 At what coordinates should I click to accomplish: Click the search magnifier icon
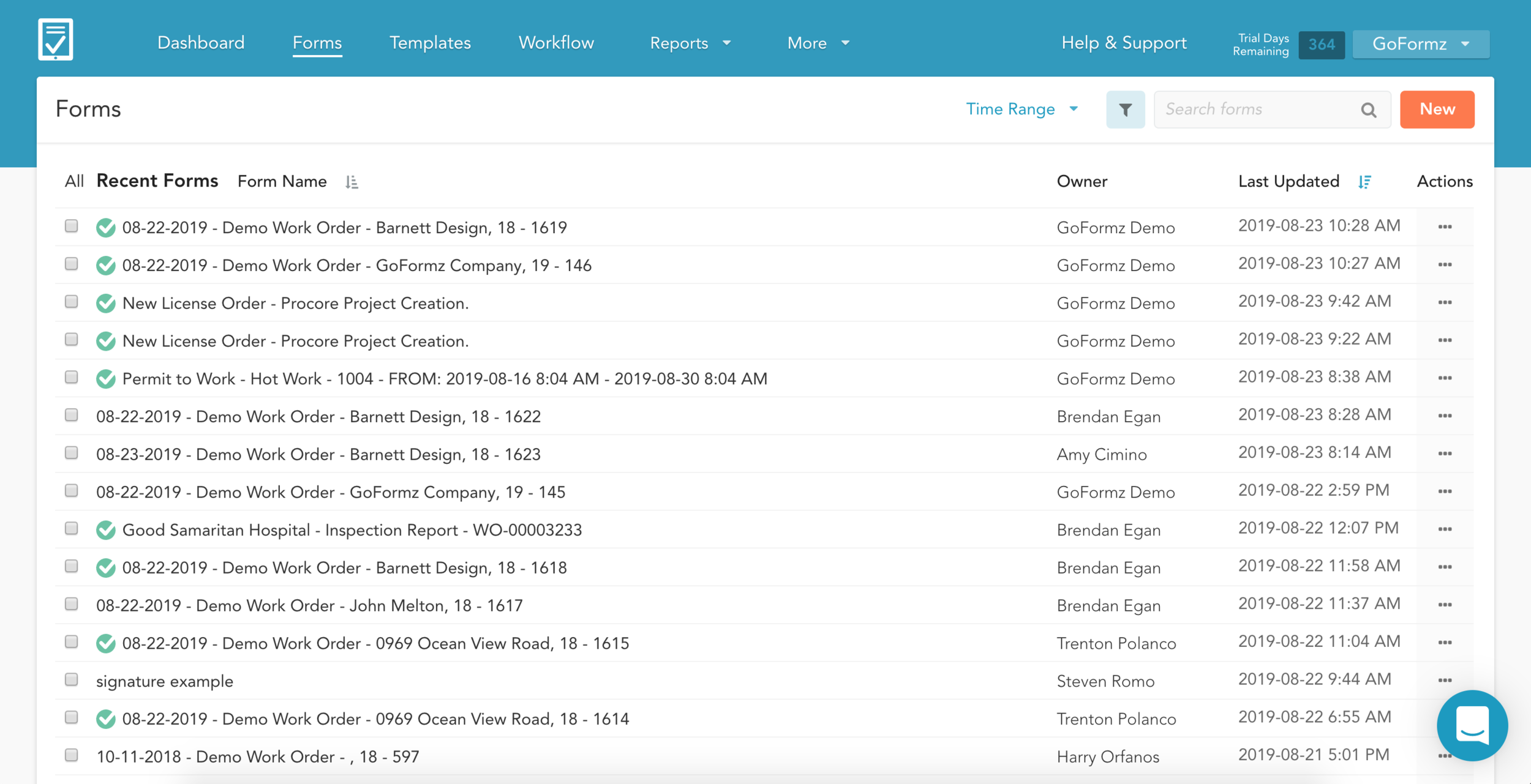1369,110
